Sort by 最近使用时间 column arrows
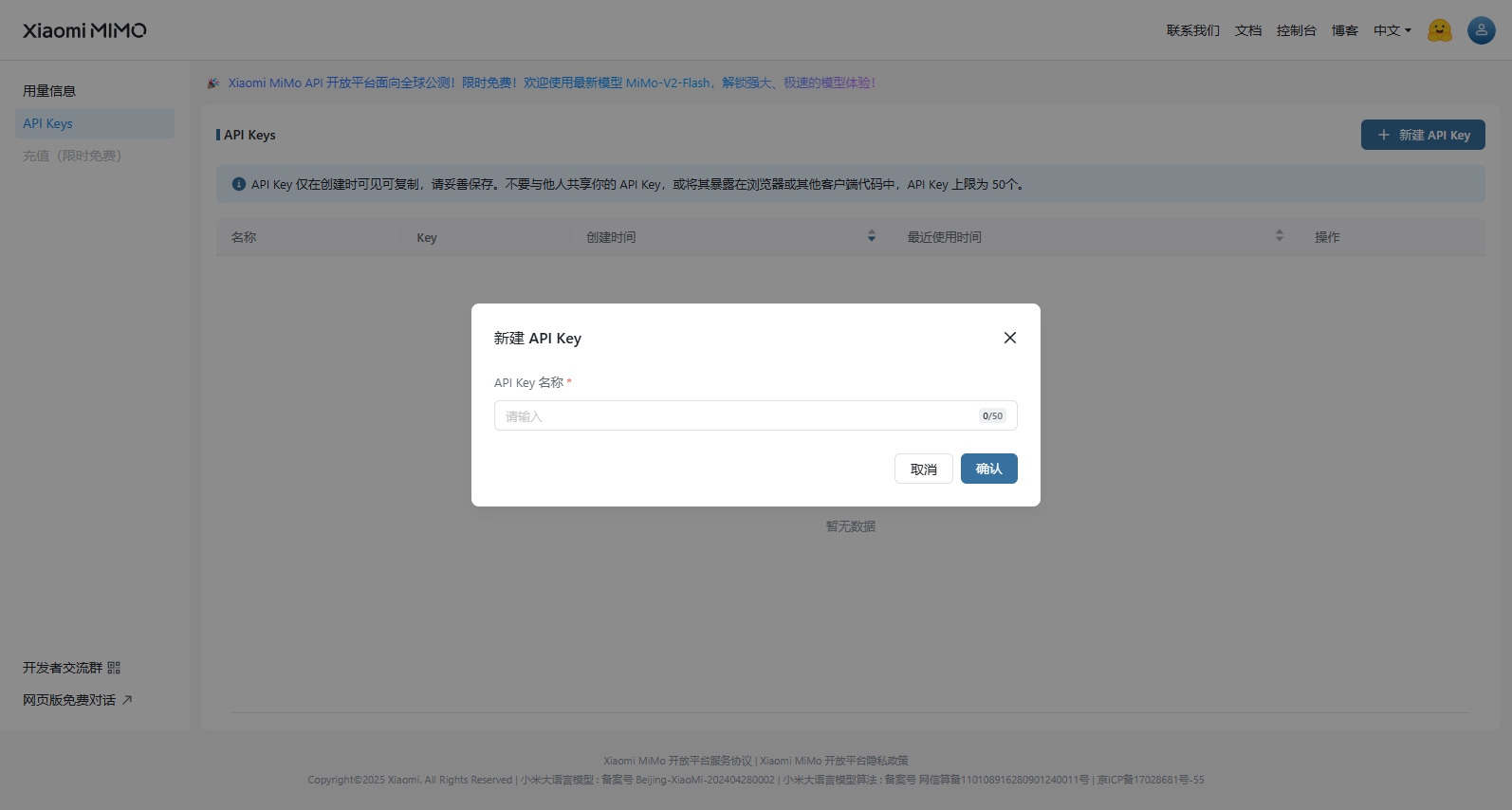This screenshot has height=810, width=1512. pyautogui.click(x=1279, y=236)
